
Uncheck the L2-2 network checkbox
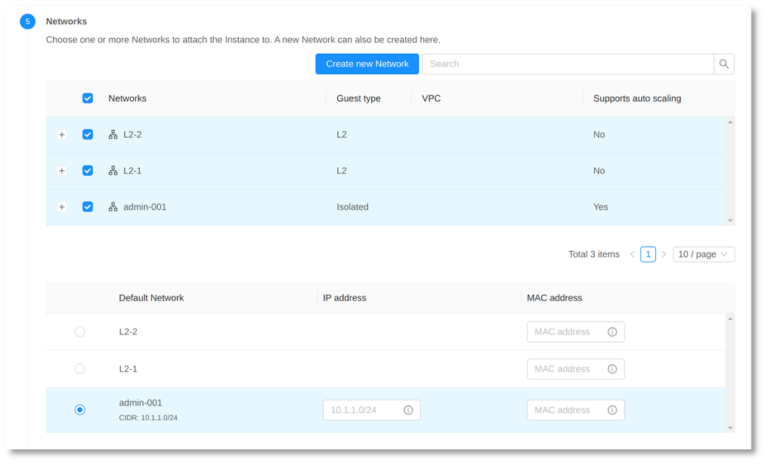click(88, 134)
